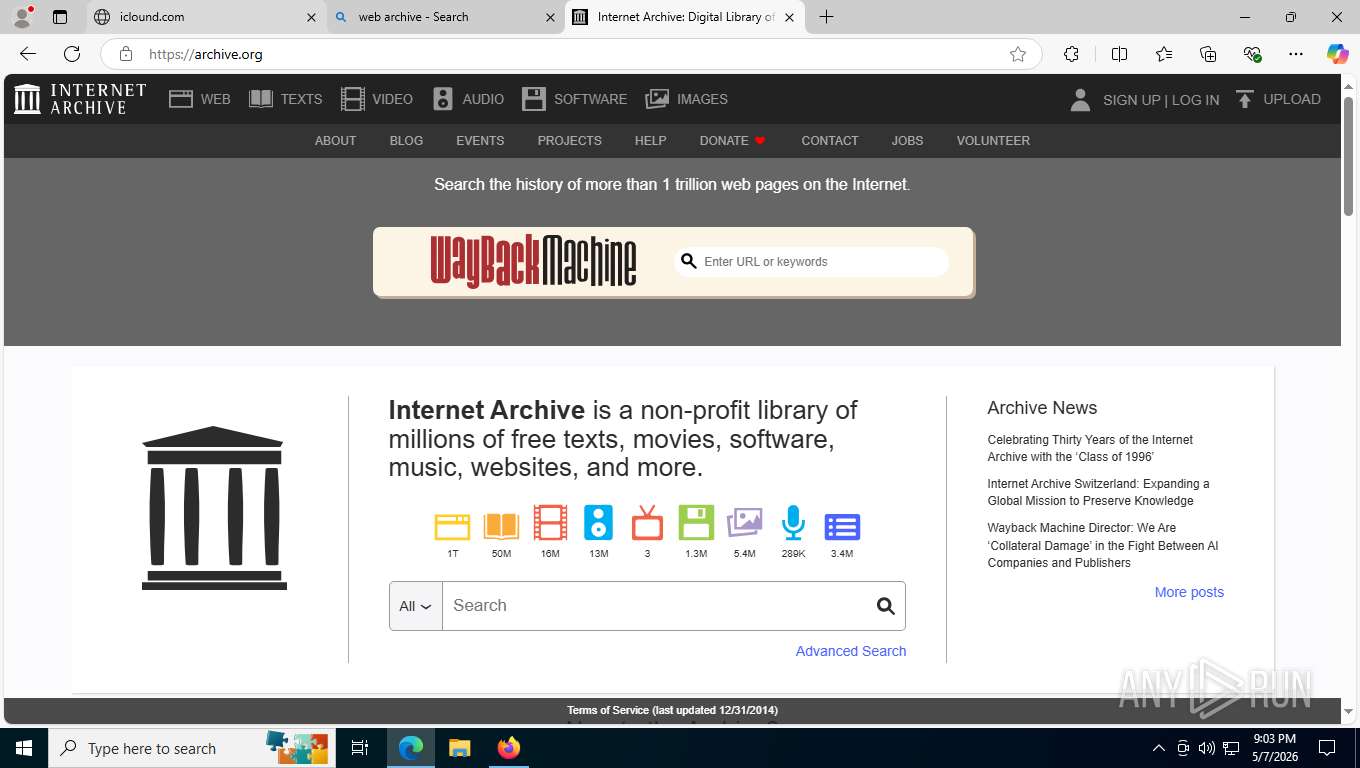
Task: Open a new browser tab
Action: [x=826, y=17]
